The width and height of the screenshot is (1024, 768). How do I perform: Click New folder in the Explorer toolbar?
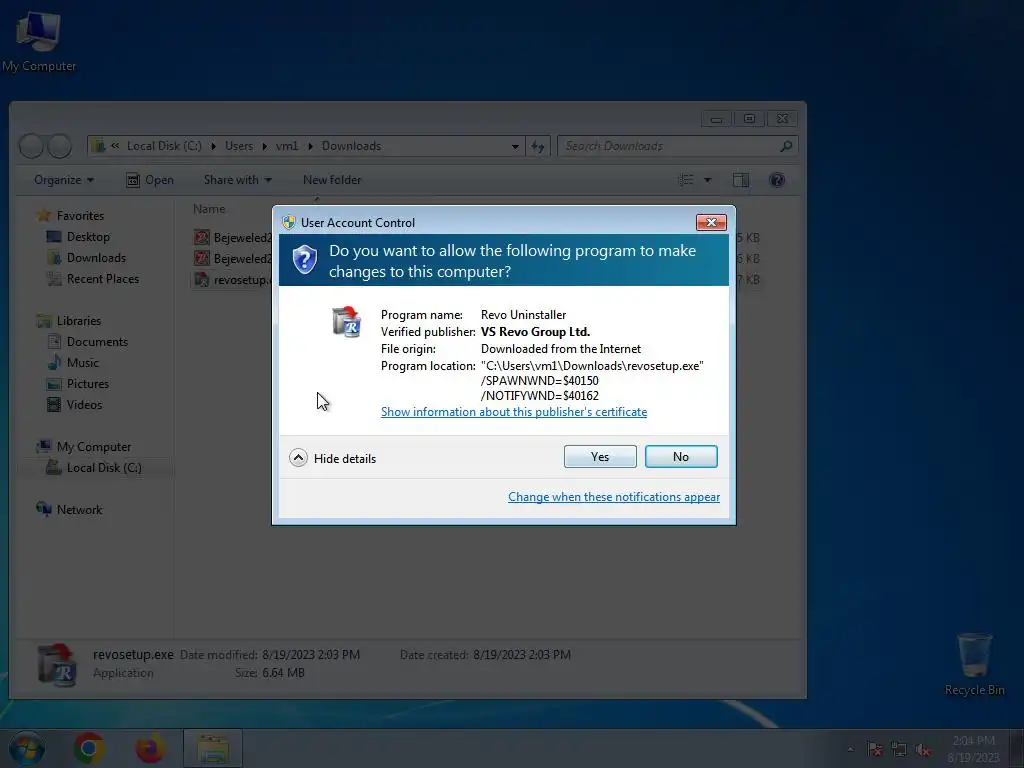click(332, 180)
